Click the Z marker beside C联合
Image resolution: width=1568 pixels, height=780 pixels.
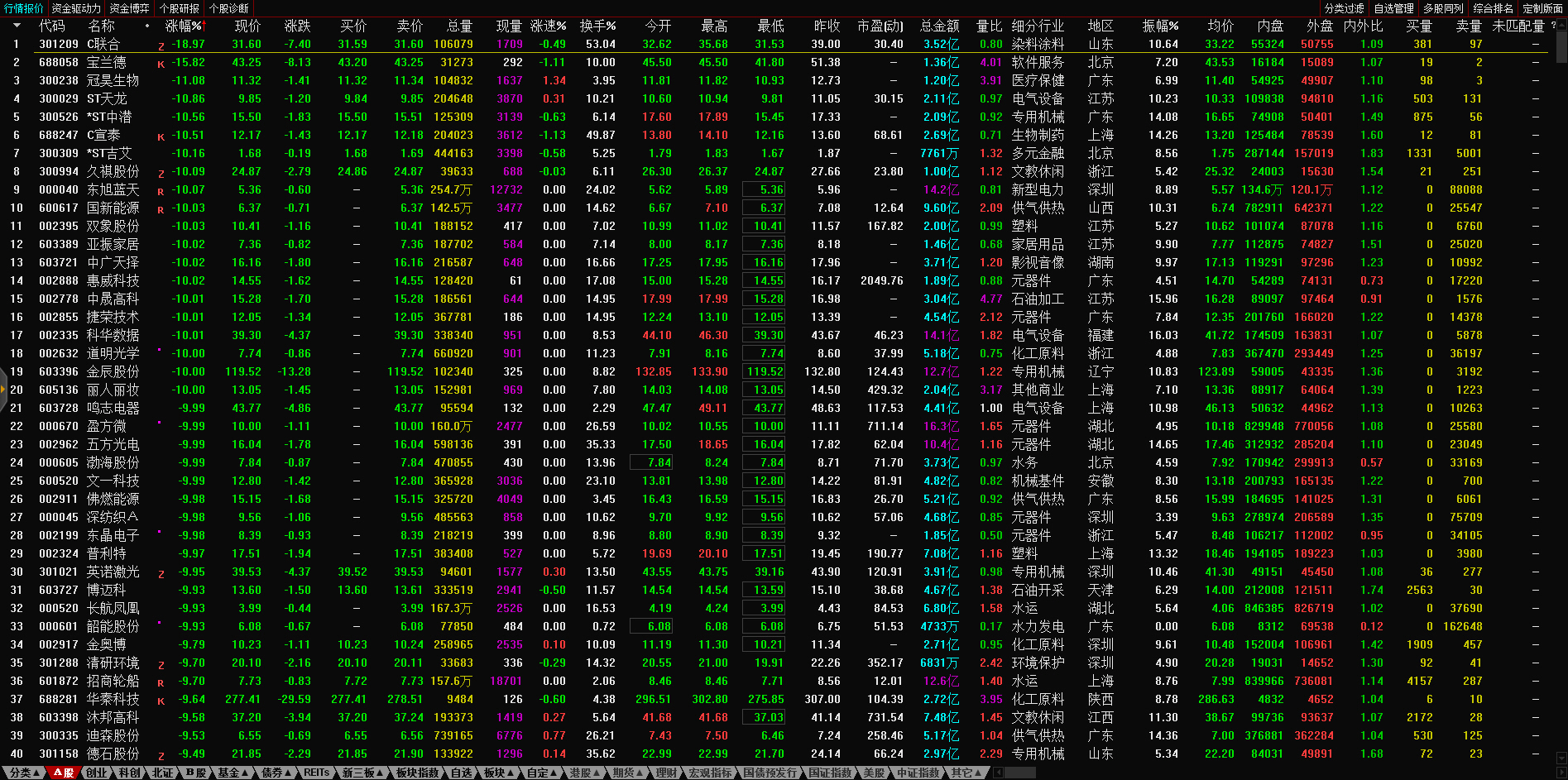[161, 46]
